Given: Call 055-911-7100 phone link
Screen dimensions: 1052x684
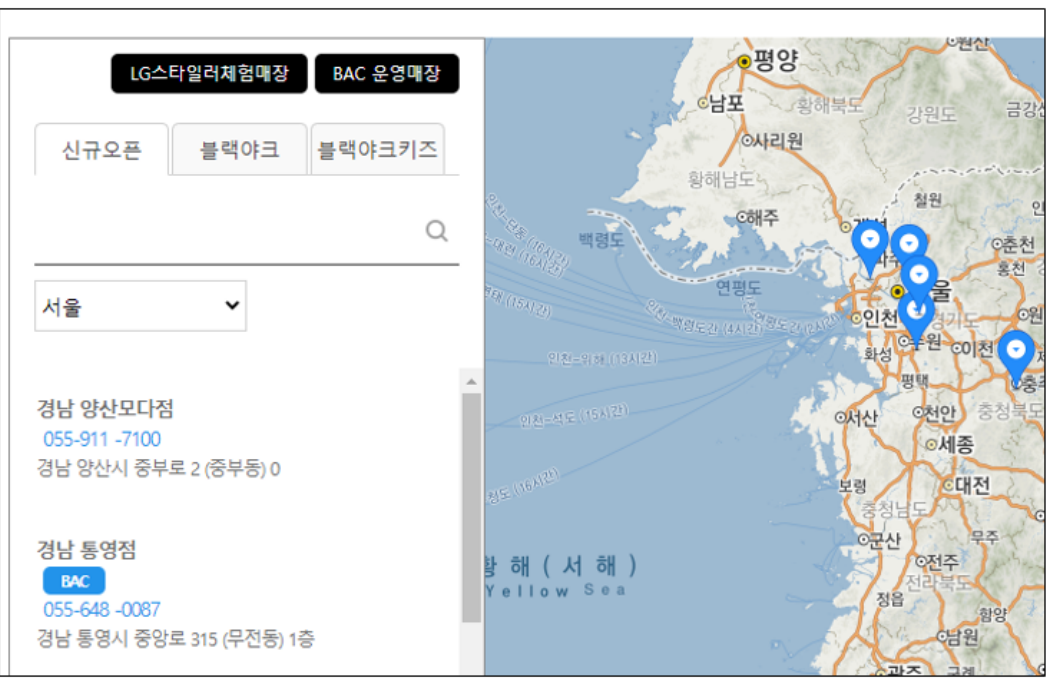Looking at the screenshot, I should pyautogui.click(x=102, y=439).
